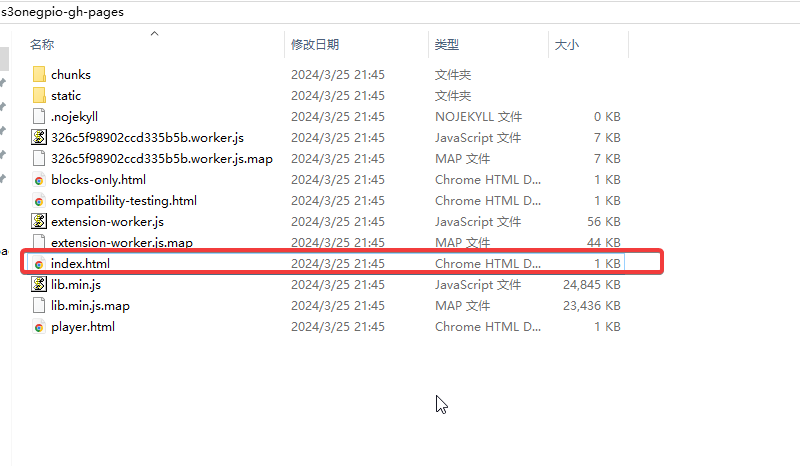
Task: Click the 326c5f98902ccd335b5b.worker.js script icon
Action: 39,137
